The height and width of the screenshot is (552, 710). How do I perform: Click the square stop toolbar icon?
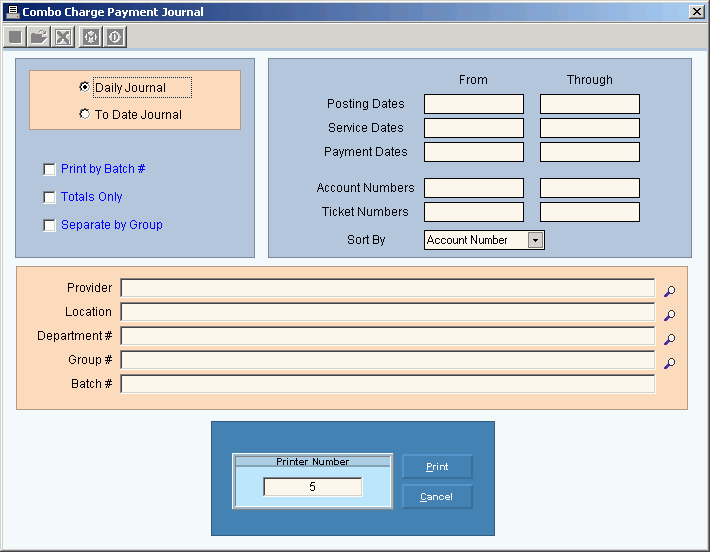tap(15, 37)
